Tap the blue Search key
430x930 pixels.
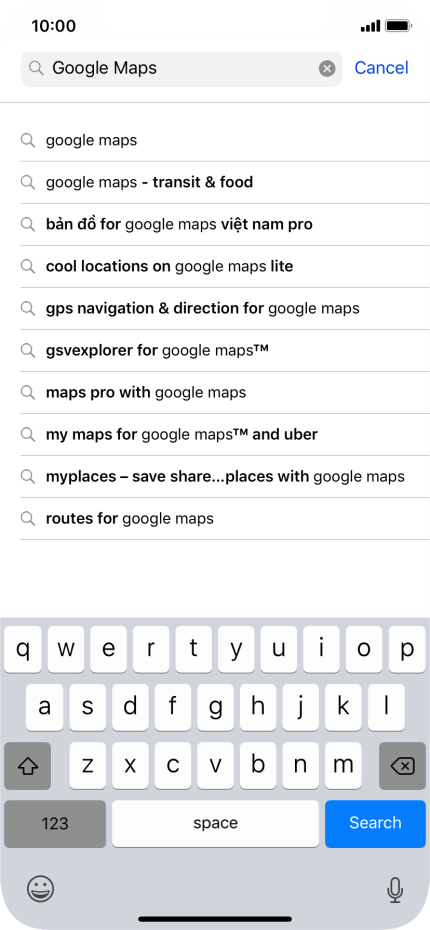pos(375,823)
